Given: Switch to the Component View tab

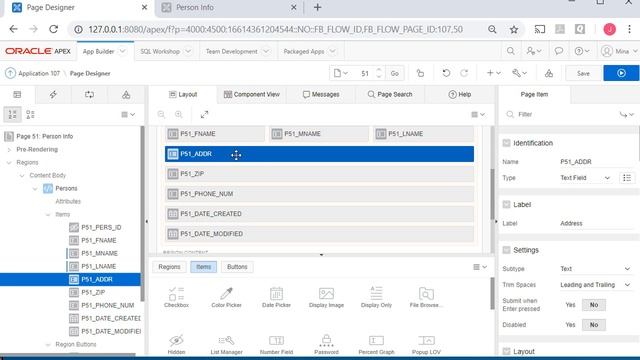Looking at the screenshot, I should point(251,94).
